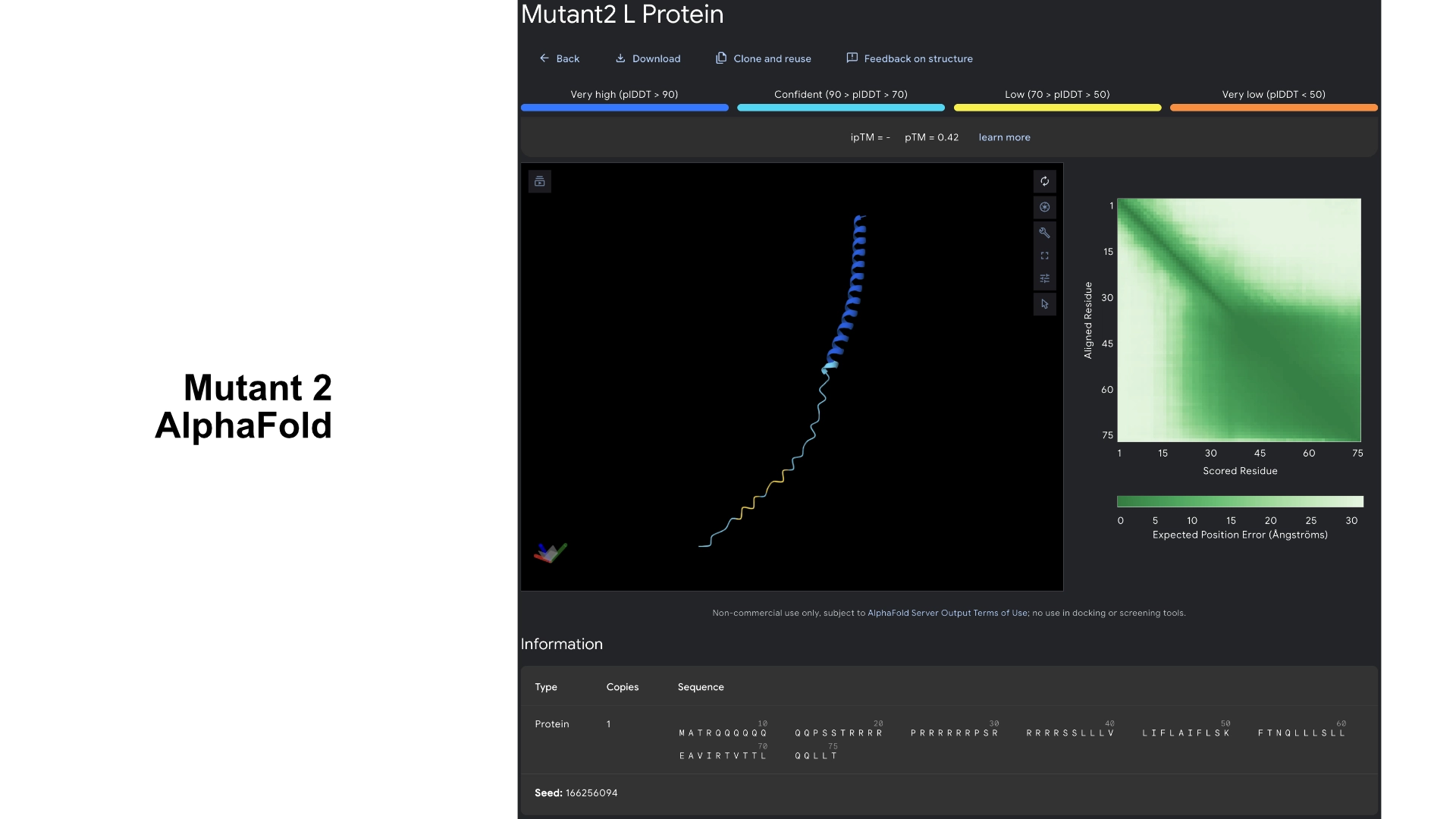
Task: Click the orange Very low pLDDT bar
Action: pos(1274,108)
